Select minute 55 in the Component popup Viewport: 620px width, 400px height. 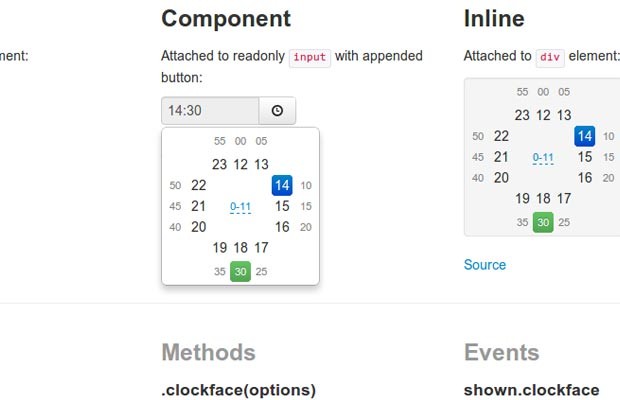coord(219,141)
